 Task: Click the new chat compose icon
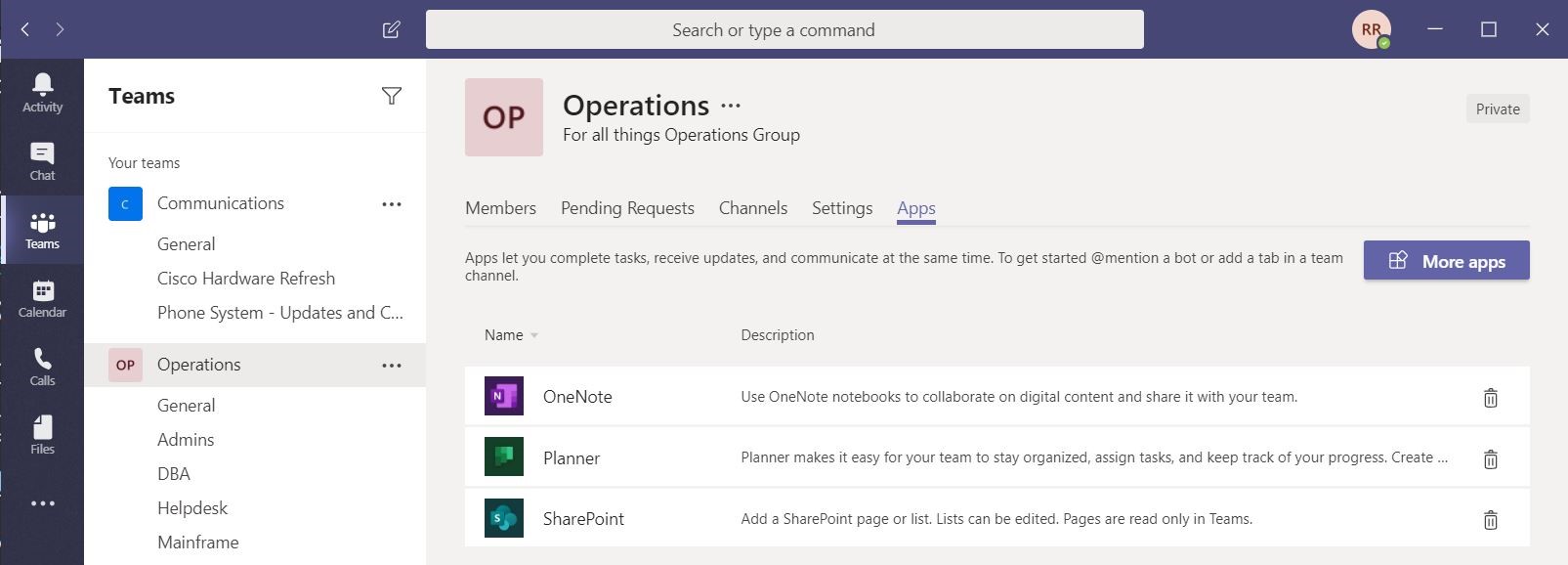(392, 29)
